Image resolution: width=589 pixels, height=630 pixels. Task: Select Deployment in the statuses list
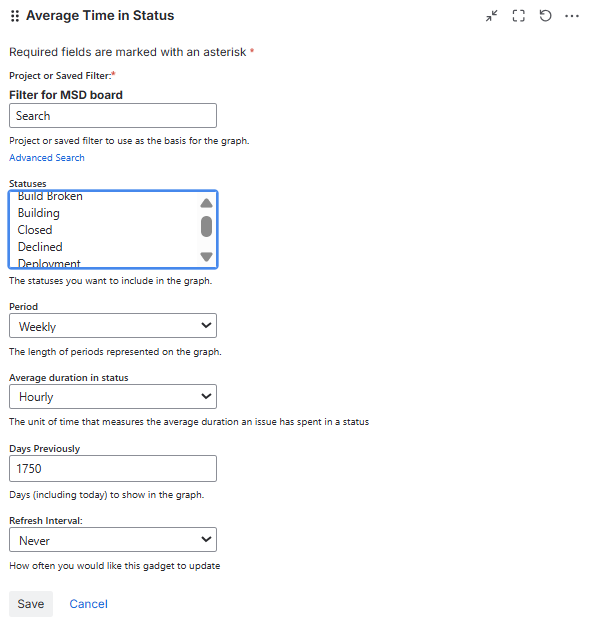(49, 263)
